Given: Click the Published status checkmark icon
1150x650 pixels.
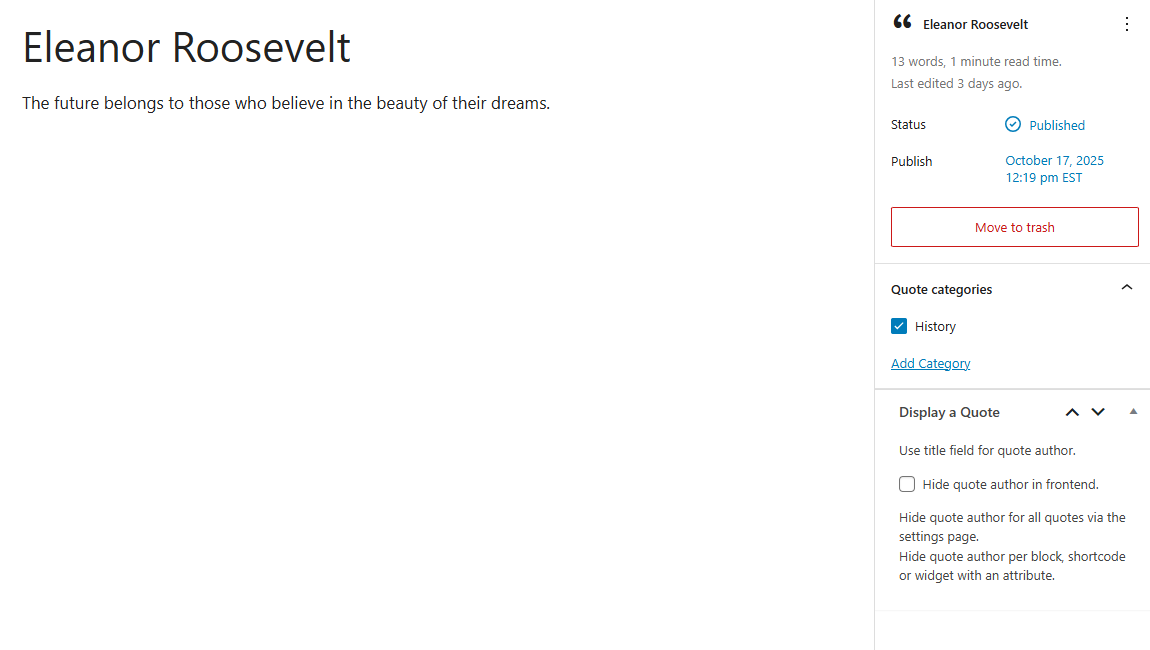Looking at the screenshot, I should (1013, 125).
